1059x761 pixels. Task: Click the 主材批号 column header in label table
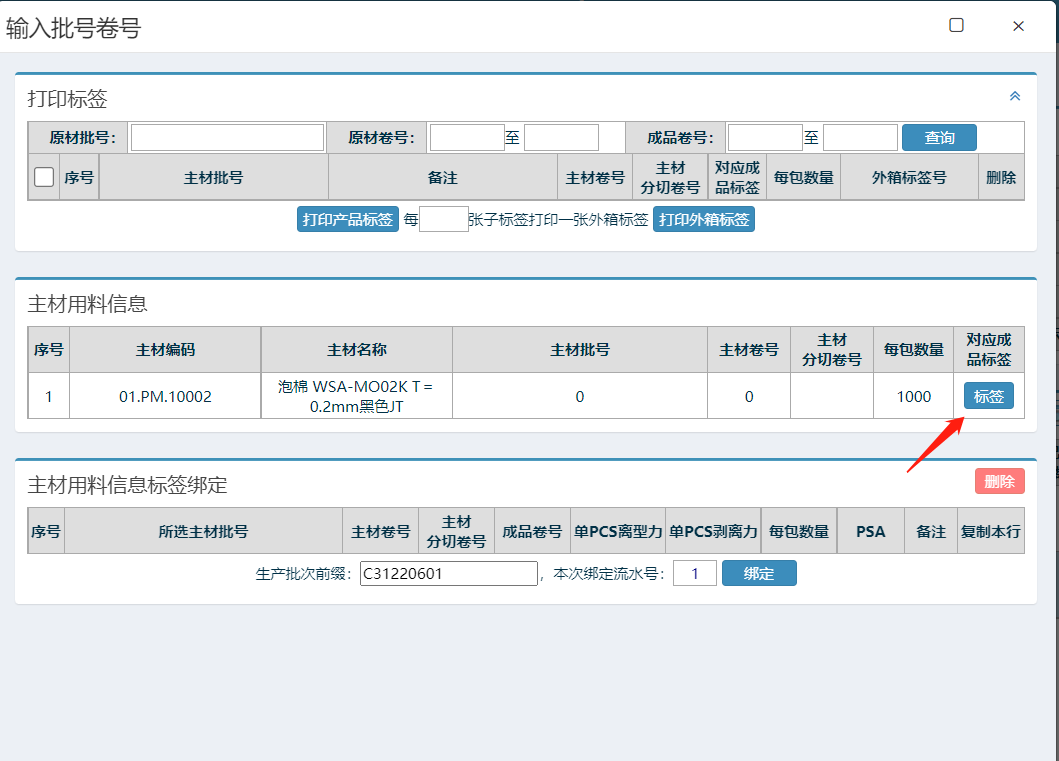pos(213,178)
